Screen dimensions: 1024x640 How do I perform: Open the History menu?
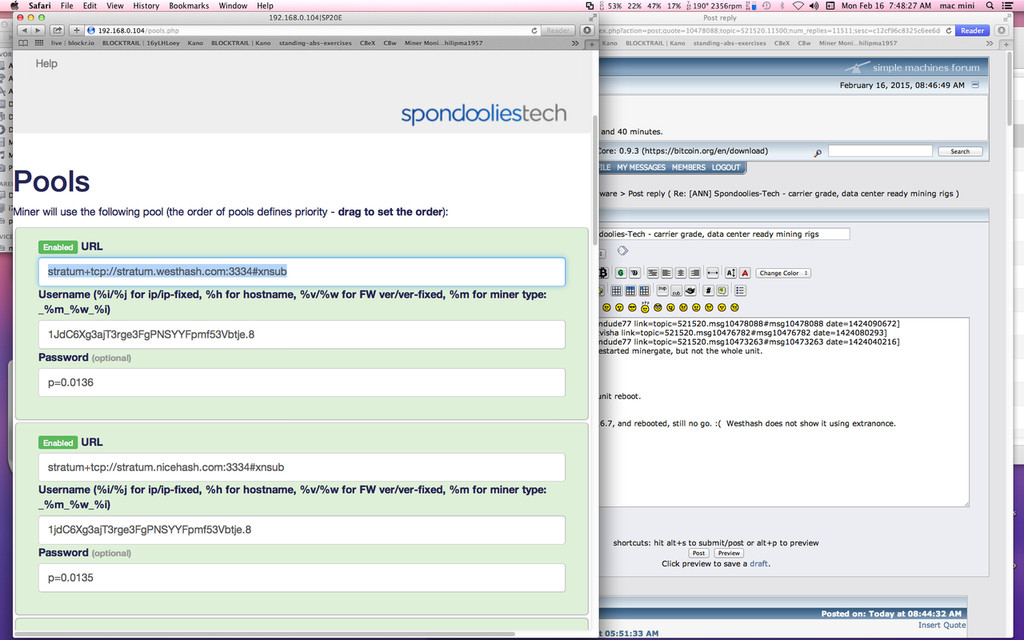[146, 5]
